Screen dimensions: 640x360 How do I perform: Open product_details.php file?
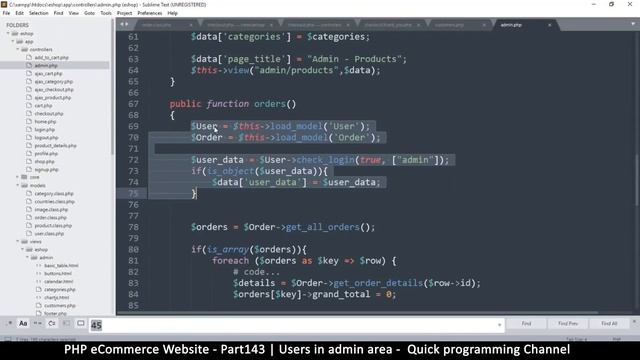click(x=55, y=146)
